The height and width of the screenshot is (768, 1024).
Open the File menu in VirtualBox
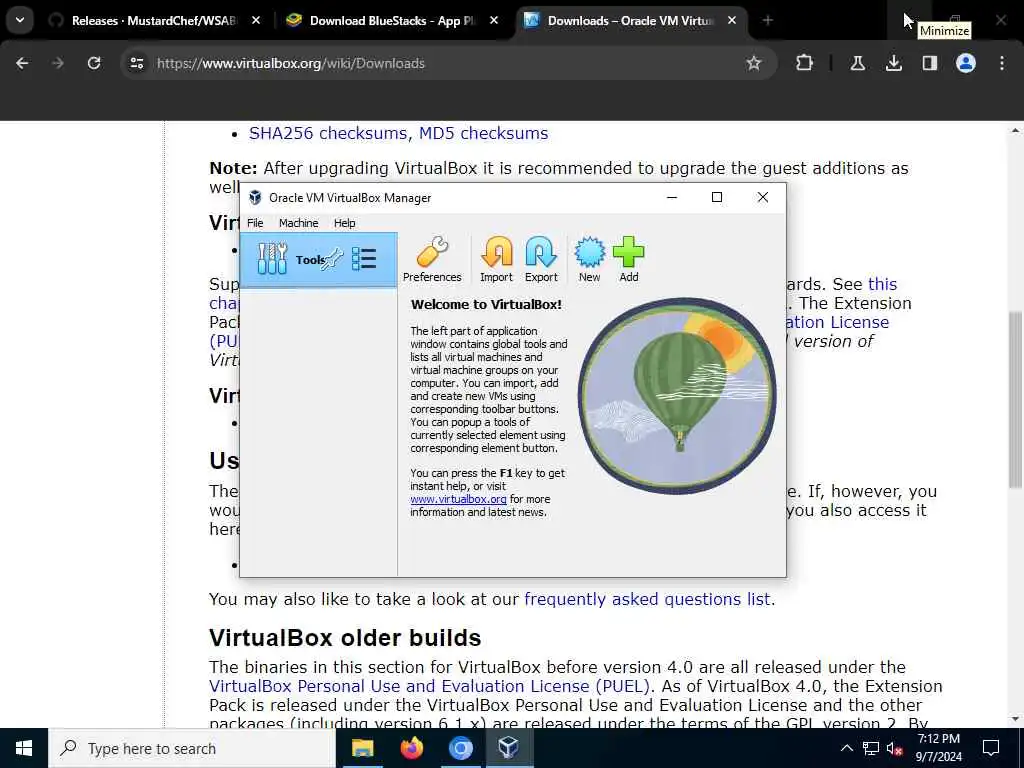pyautogui.click(x=255, y=223)
